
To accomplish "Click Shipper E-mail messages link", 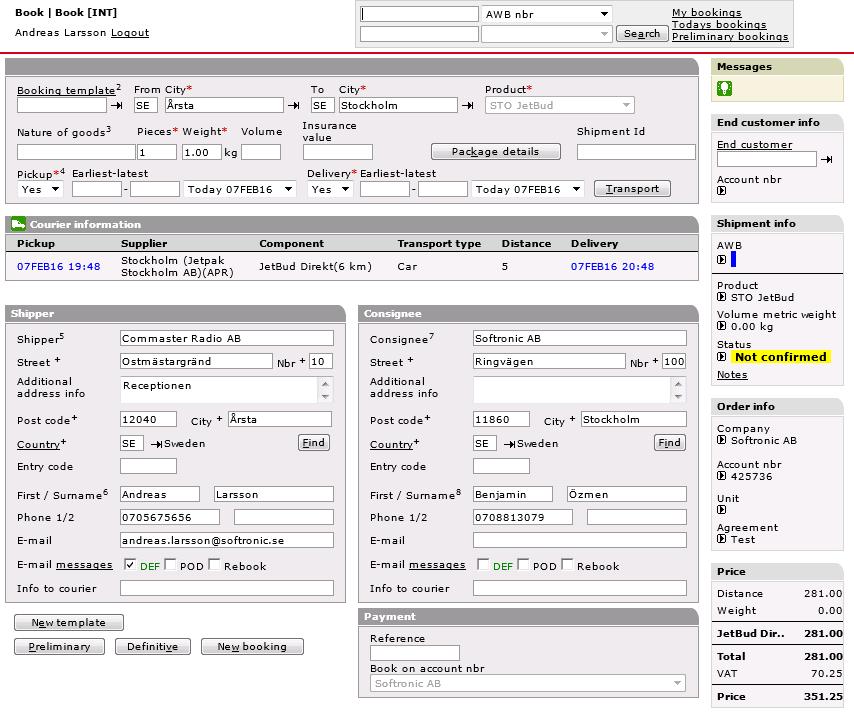I will pyautogui.click(x=84, y=564).
